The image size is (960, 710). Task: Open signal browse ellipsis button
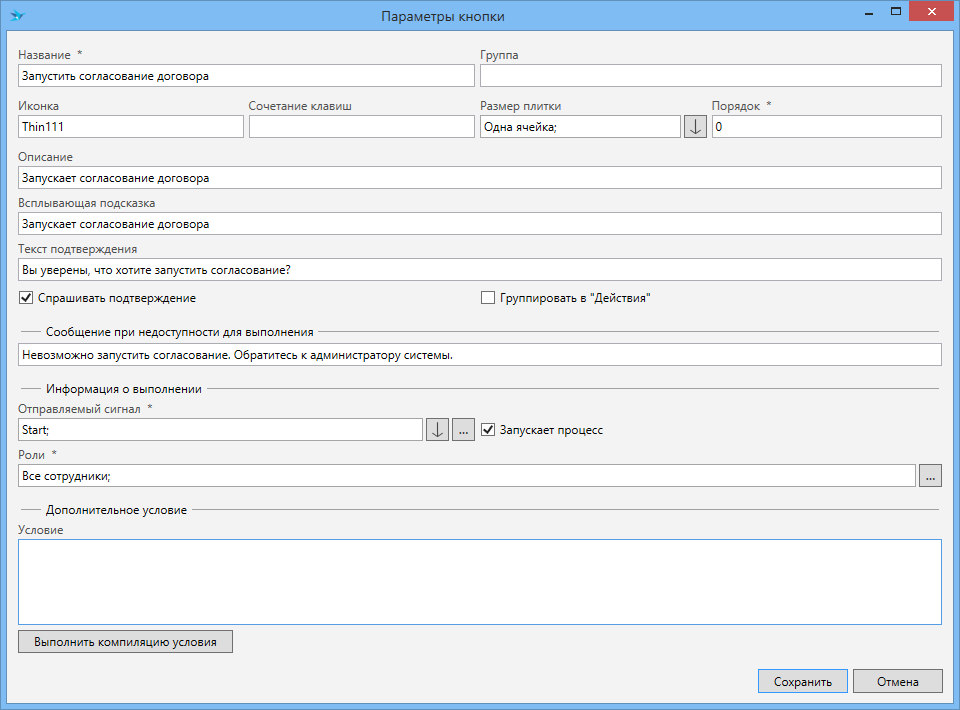click(x=462, y=430)
